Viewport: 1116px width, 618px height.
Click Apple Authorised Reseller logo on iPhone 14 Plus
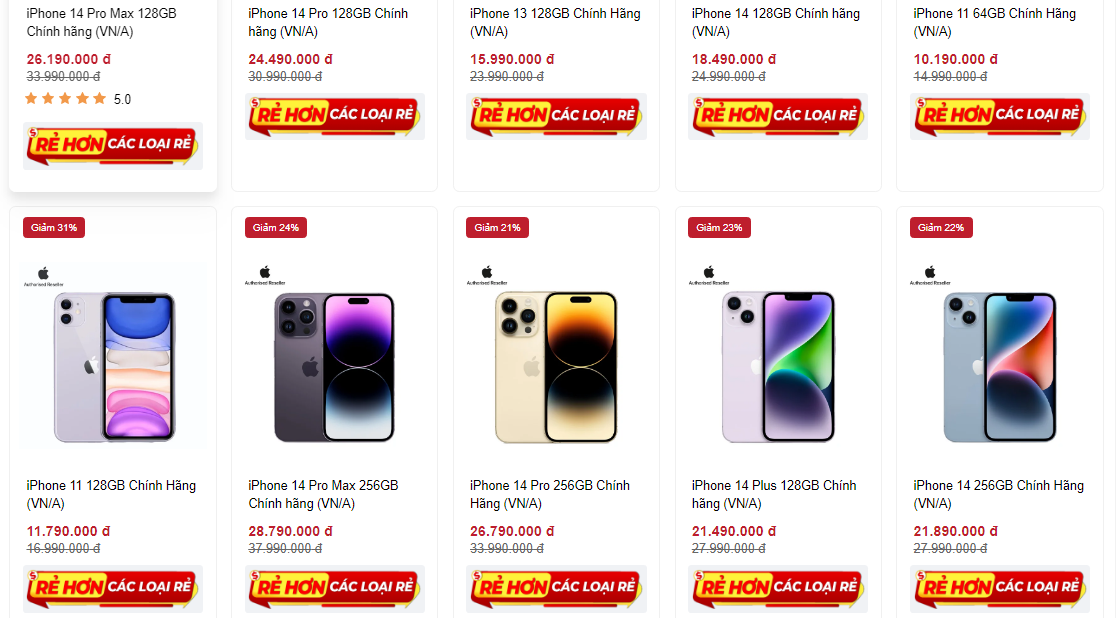coord(708,276)
